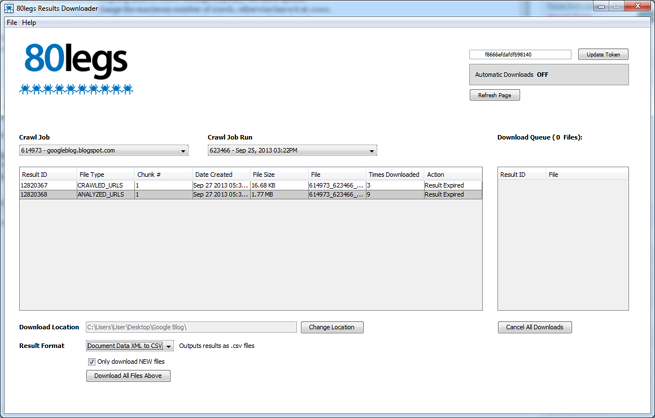Open the Result Format dropdown
655x418 pixels.
point(129,346)
